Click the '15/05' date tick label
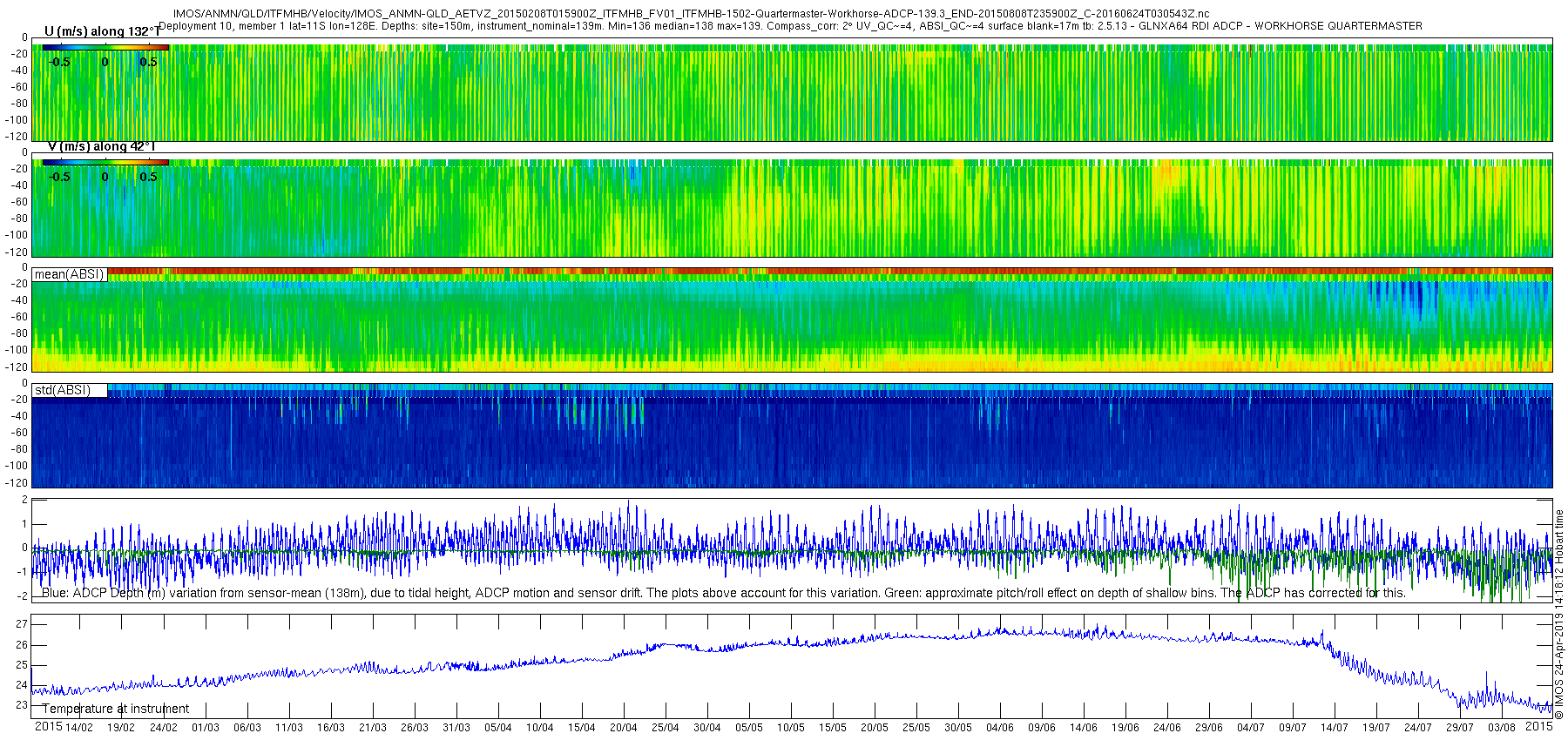The width and height of the screenshot is (1568, 740). 833,728
